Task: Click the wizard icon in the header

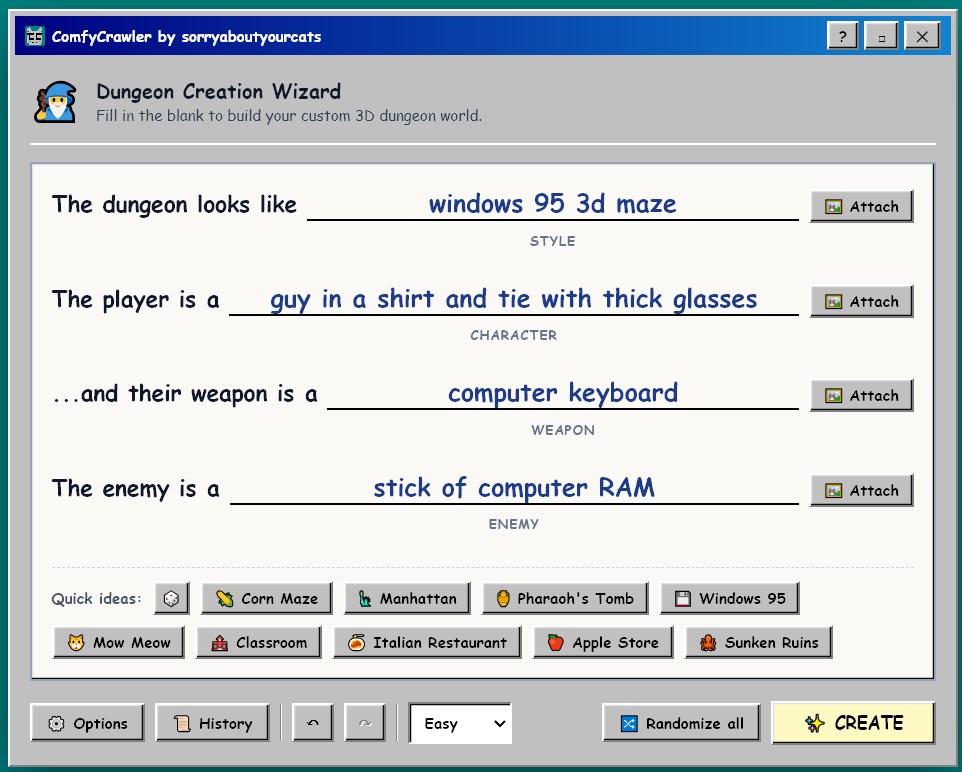Action: (x=56, y=102)
